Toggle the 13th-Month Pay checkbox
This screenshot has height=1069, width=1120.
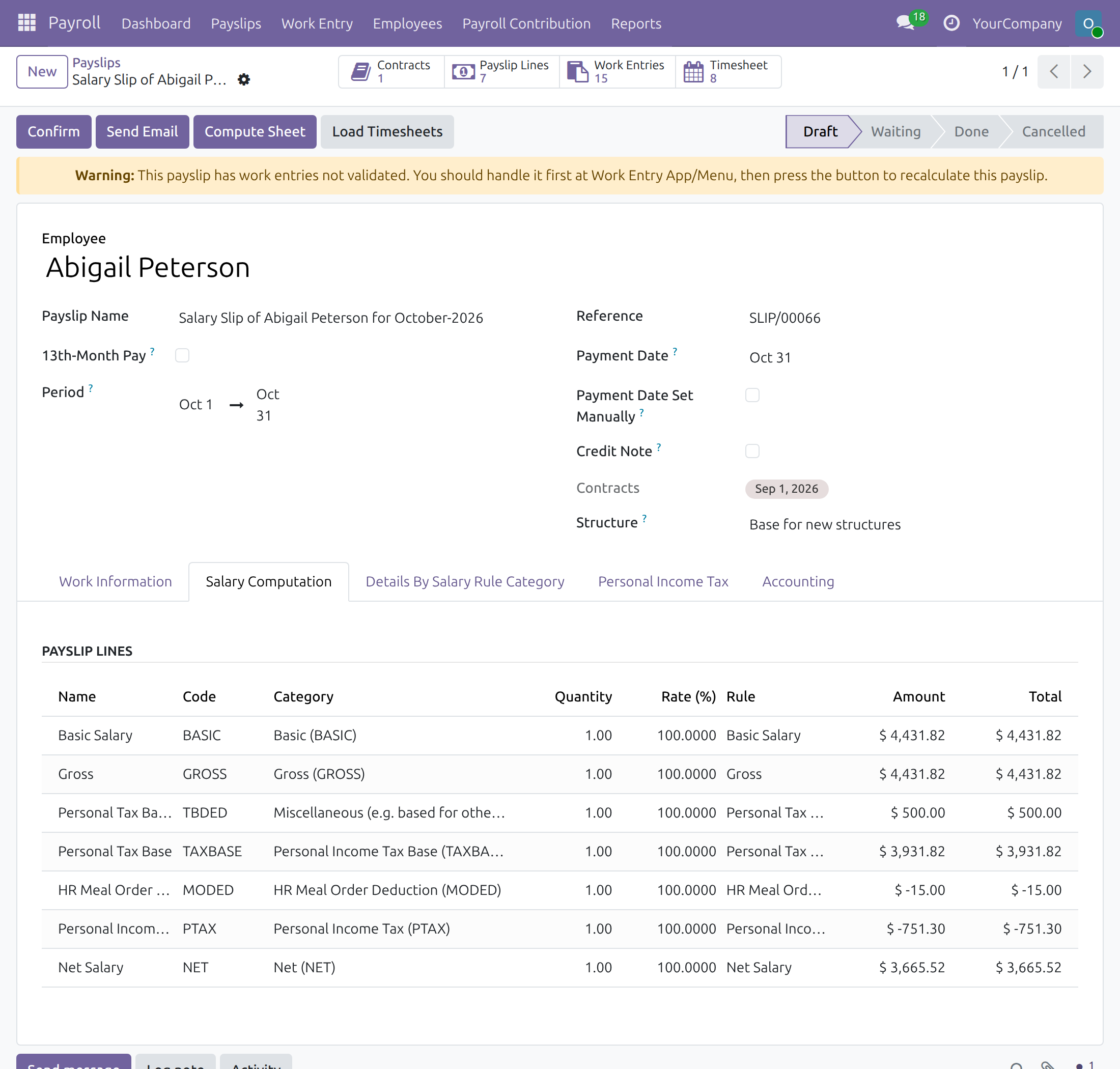(x=182, y=356)
